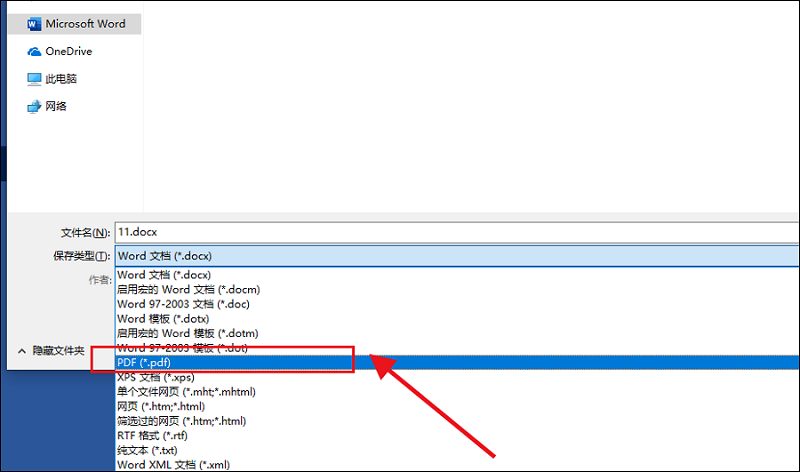Click the OneDrive cloud icon
Screen dimensions: 800x472
coord(34,52)
